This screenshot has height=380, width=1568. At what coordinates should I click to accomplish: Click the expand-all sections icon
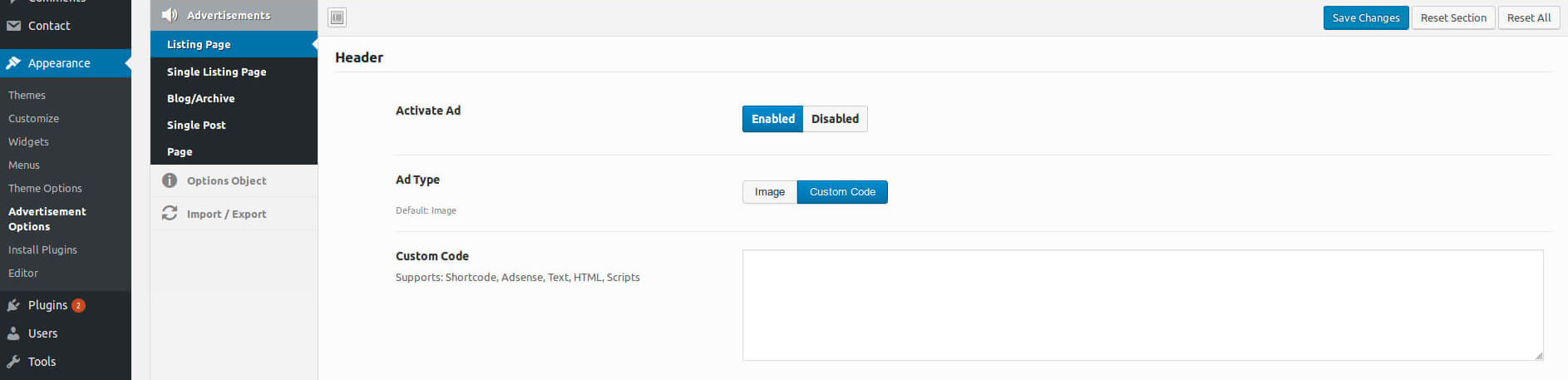(x=337, y=17)
